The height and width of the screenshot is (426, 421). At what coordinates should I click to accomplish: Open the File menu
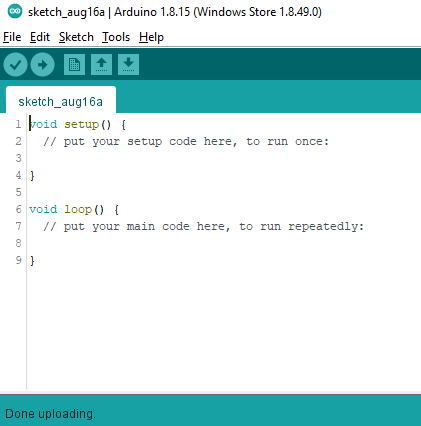click(x=12, y=37)
